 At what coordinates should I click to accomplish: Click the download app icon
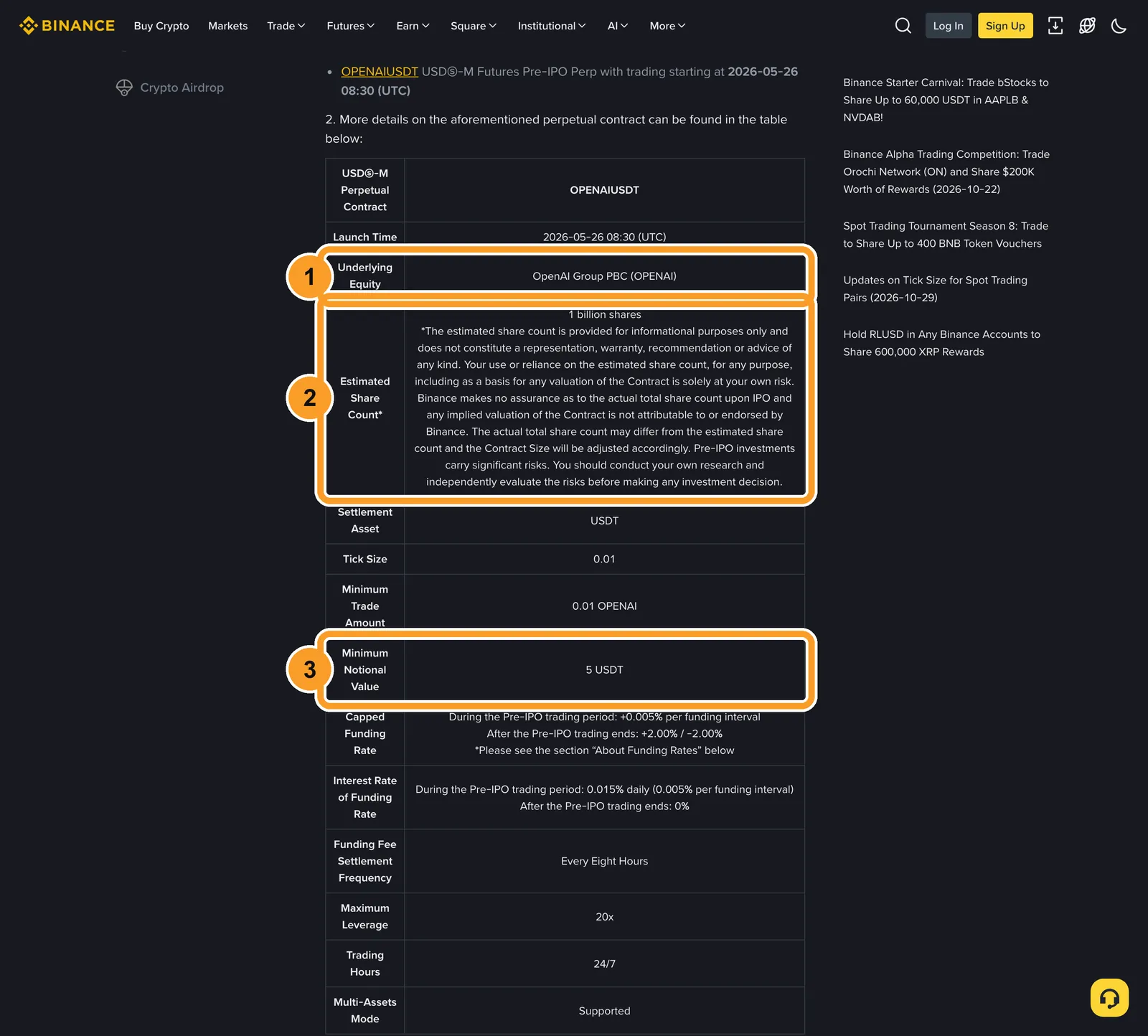1055,26
